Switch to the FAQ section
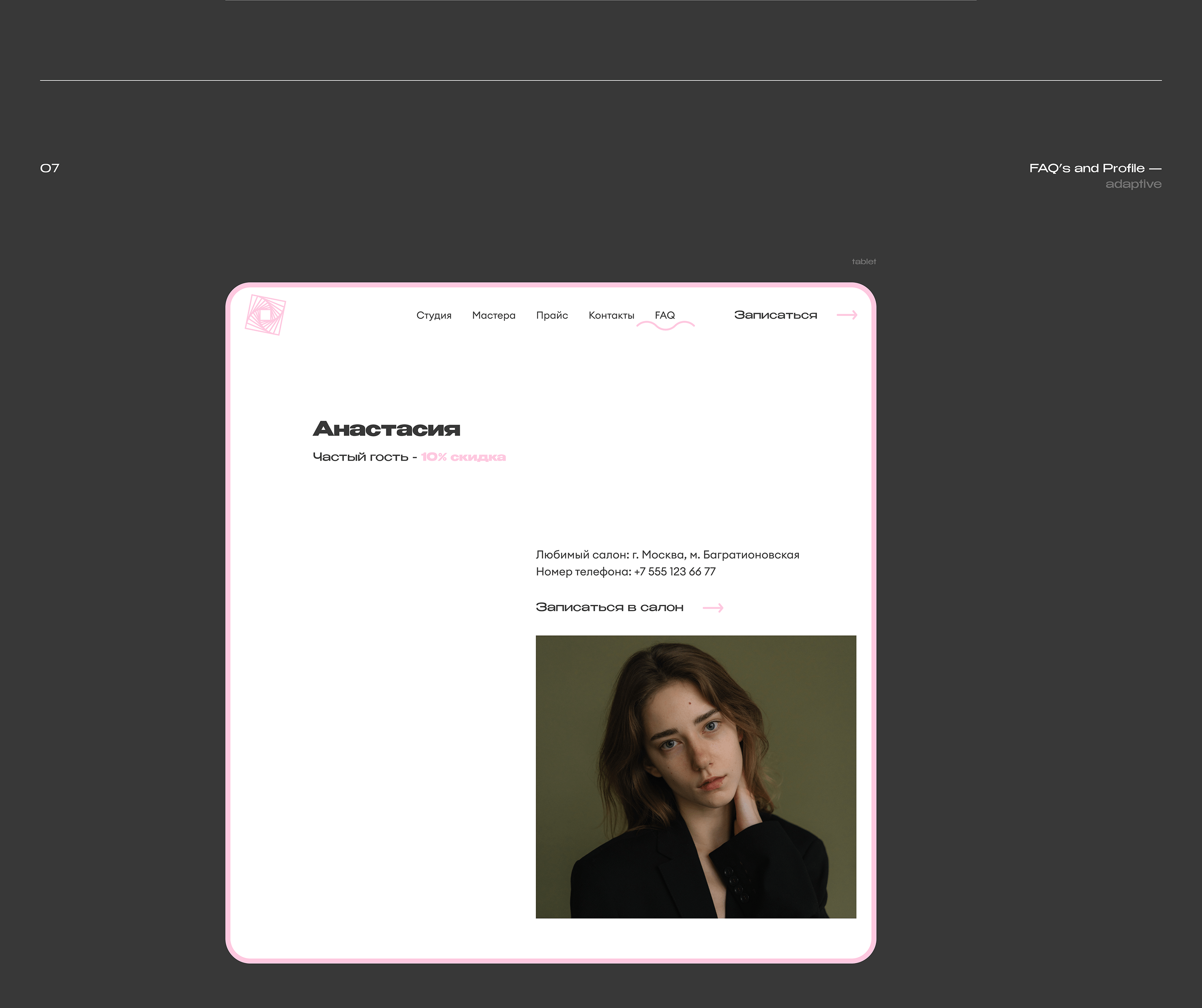Viewport: 1202px width, 1008px height. [665, 316]
